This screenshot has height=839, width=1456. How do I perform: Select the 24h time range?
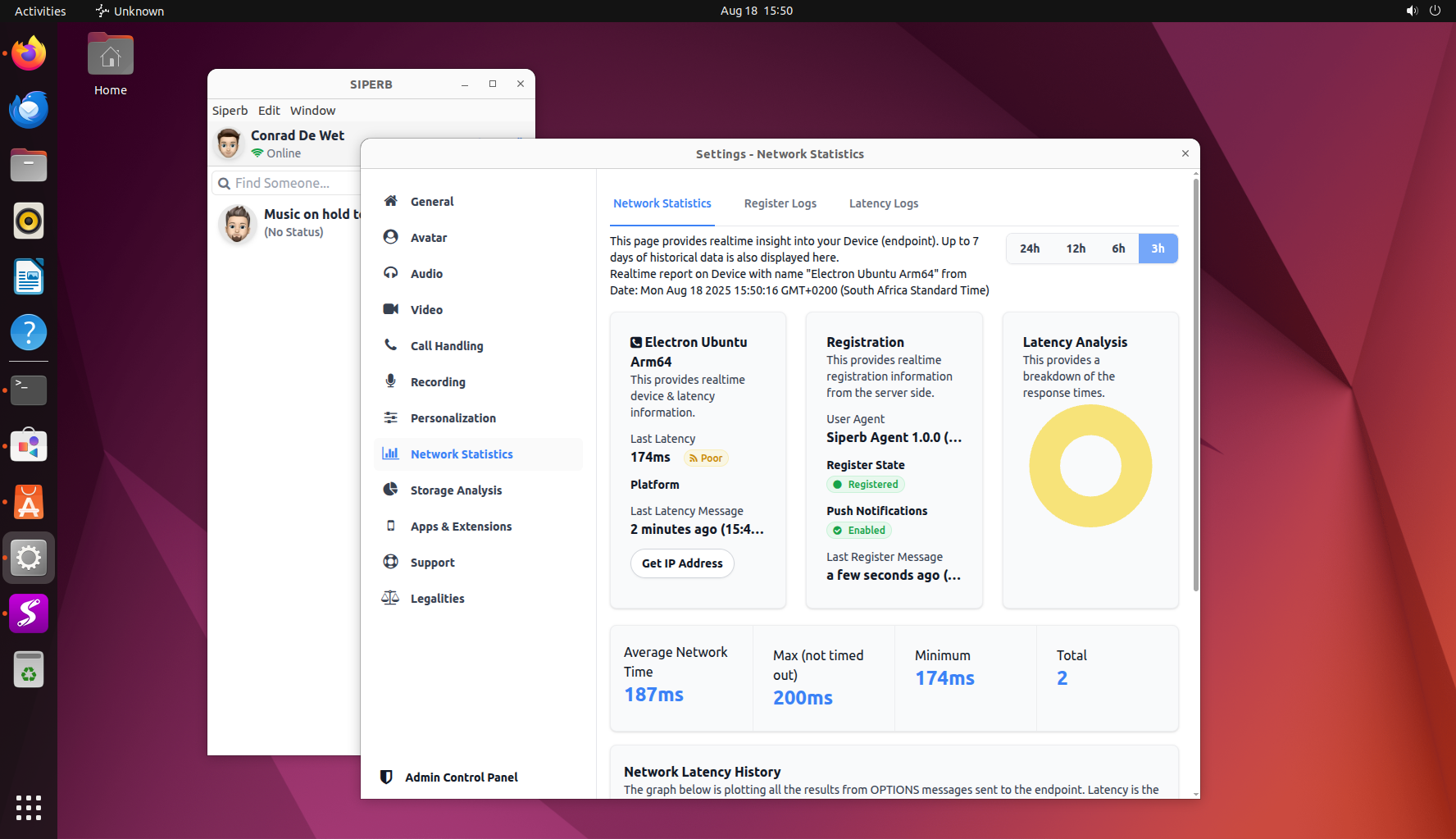1030,249
